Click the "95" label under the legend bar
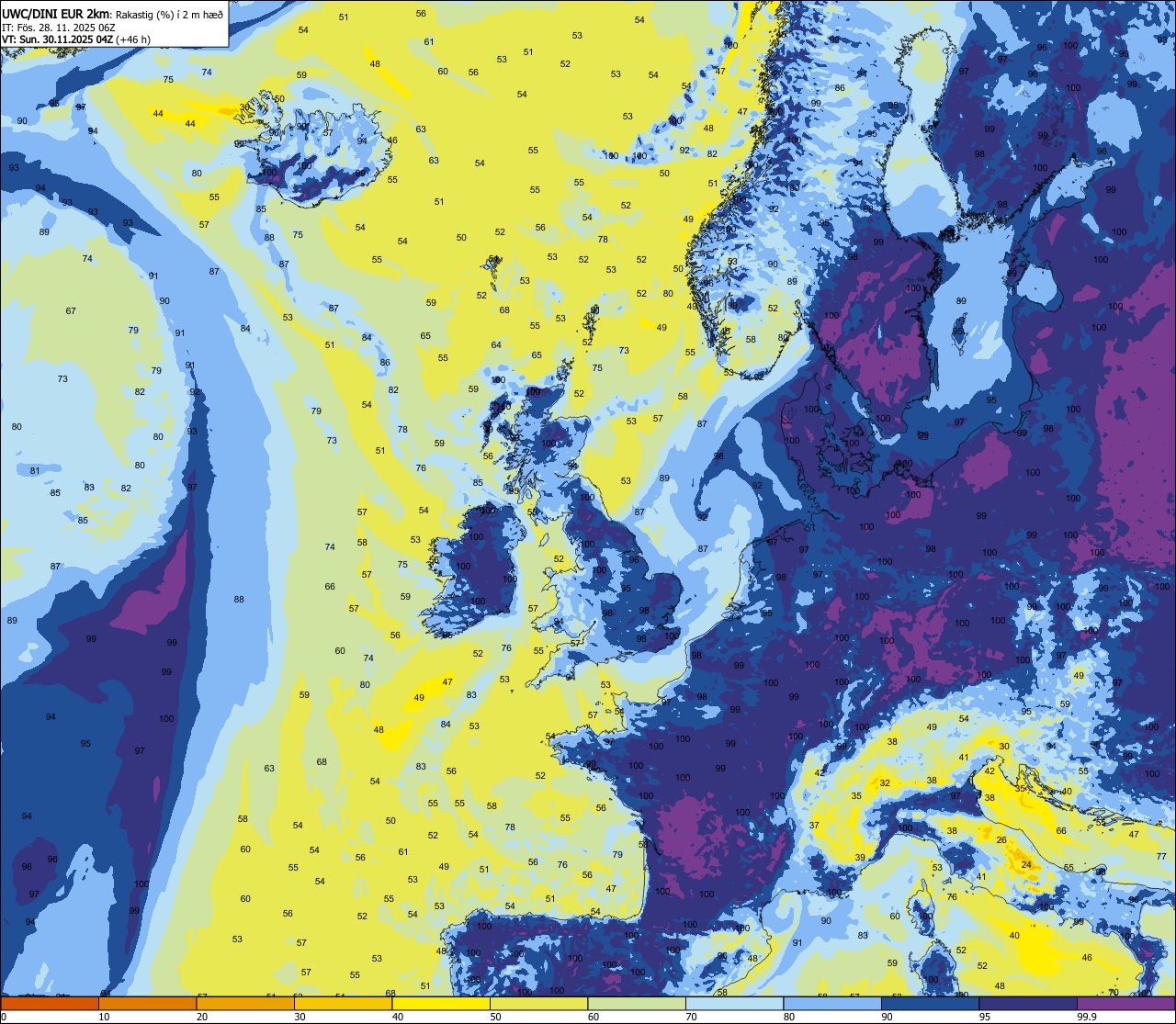 [x=986, y=1017]
